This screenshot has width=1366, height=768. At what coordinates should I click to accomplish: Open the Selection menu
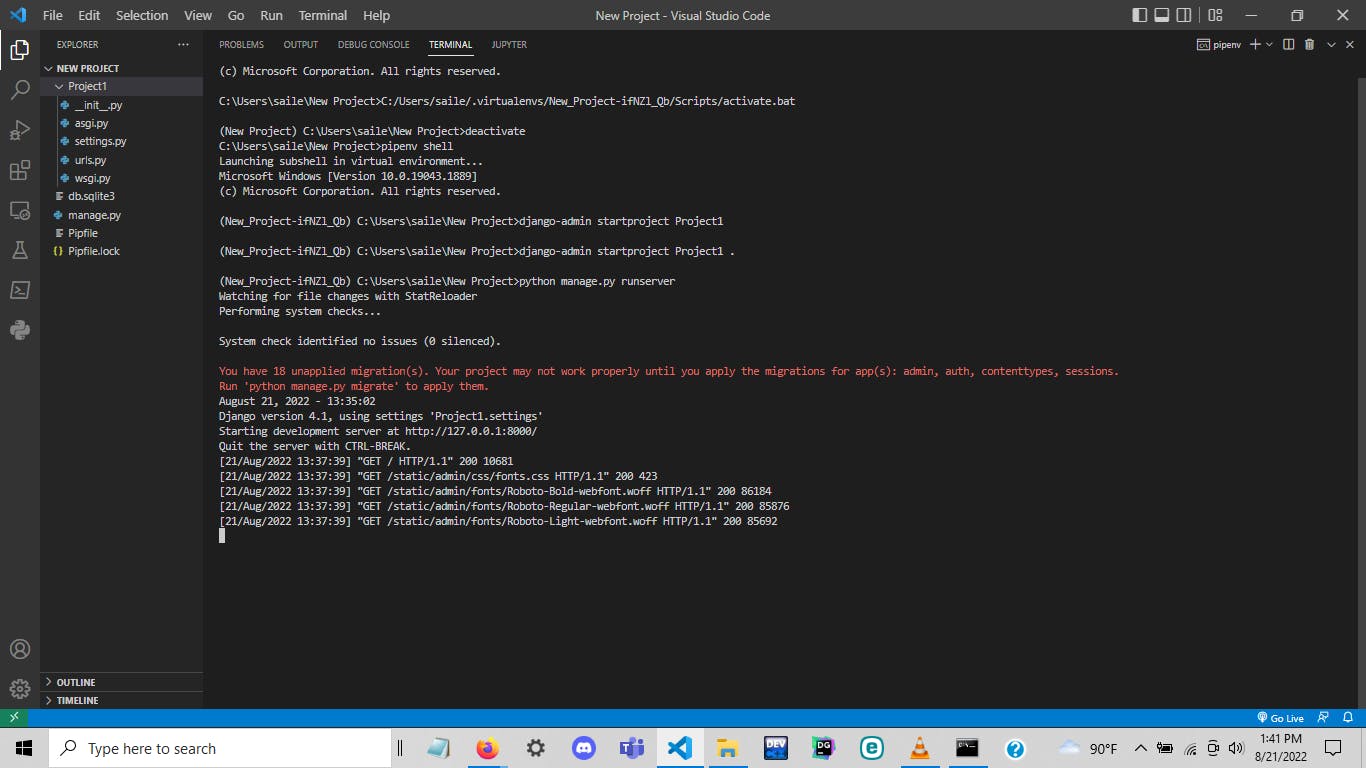click(x=142, y=15)
